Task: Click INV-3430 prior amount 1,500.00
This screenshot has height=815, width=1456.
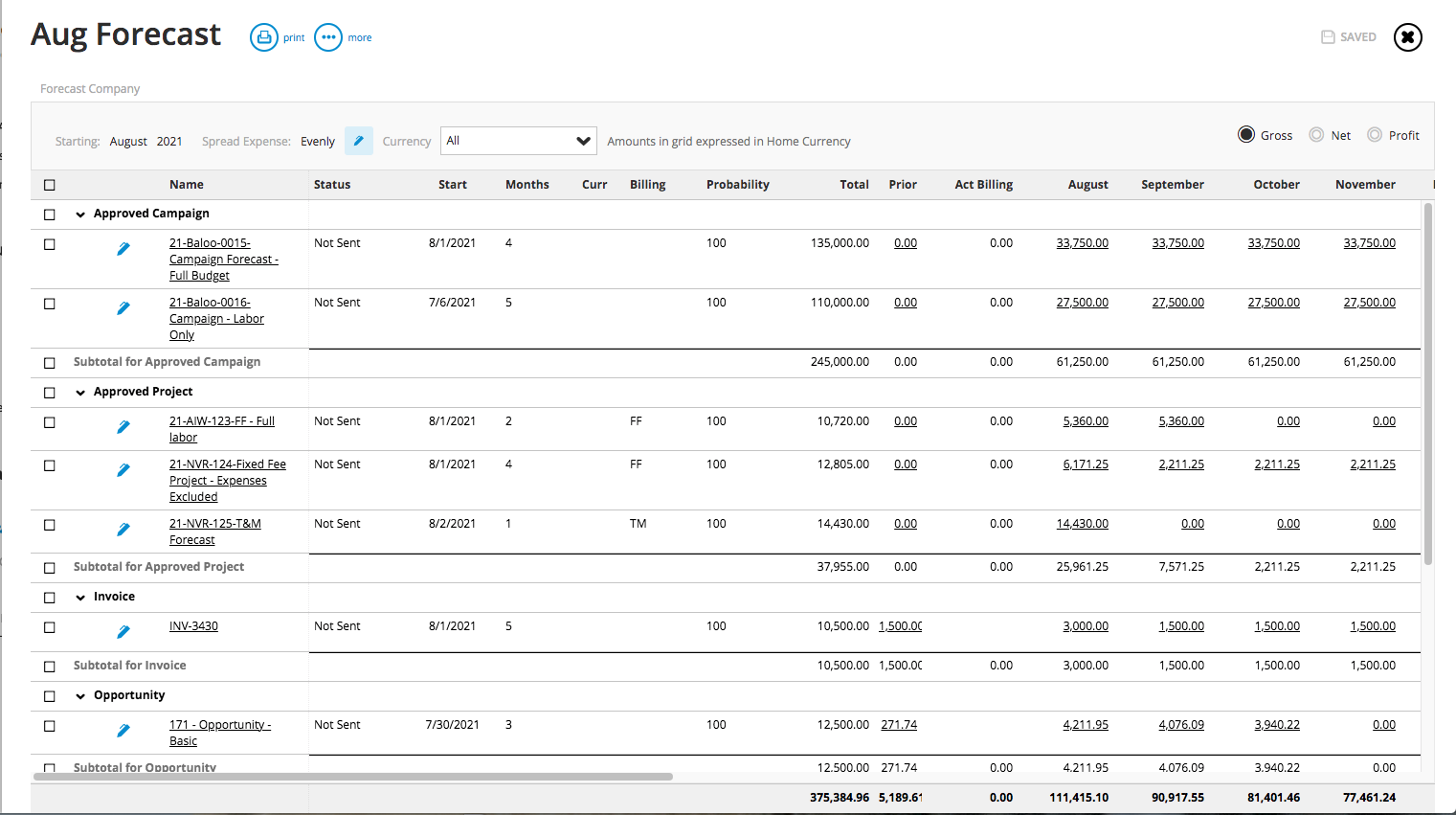Action: coord(900,626)
